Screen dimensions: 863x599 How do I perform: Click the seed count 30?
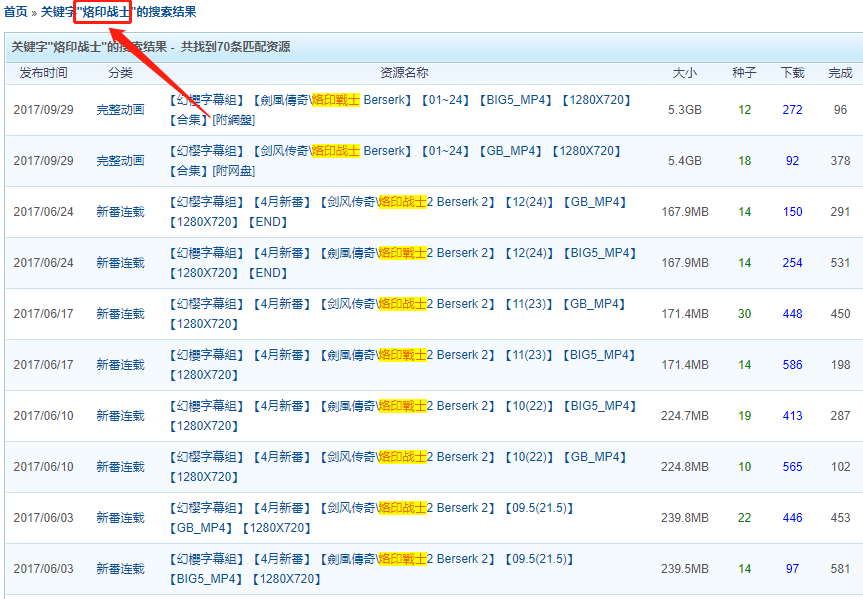tap(745, 314)
